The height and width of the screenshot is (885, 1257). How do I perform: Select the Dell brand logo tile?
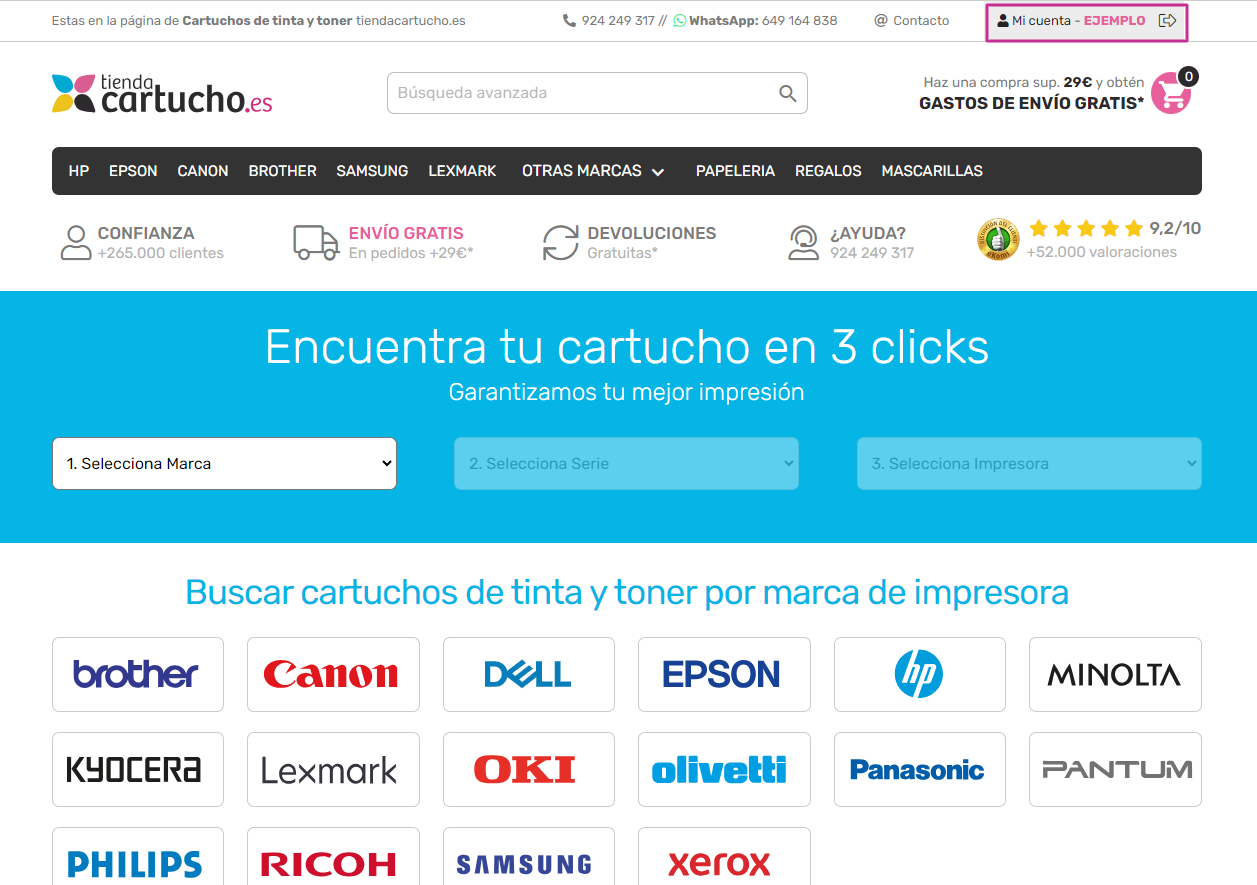tap(529, 674)
